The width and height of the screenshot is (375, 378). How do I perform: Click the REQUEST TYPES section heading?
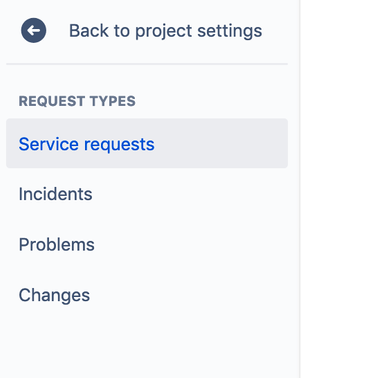(x=77, y=101)
